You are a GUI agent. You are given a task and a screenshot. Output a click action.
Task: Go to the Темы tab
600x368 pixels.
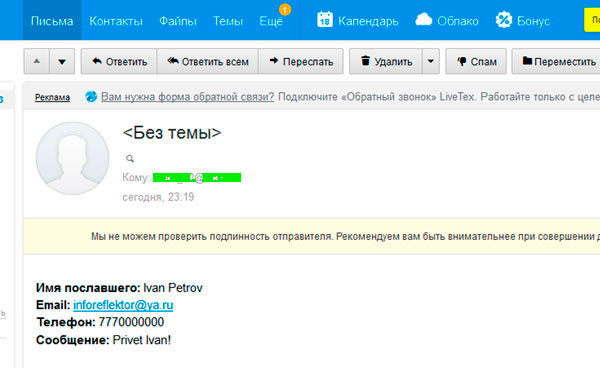228,21
